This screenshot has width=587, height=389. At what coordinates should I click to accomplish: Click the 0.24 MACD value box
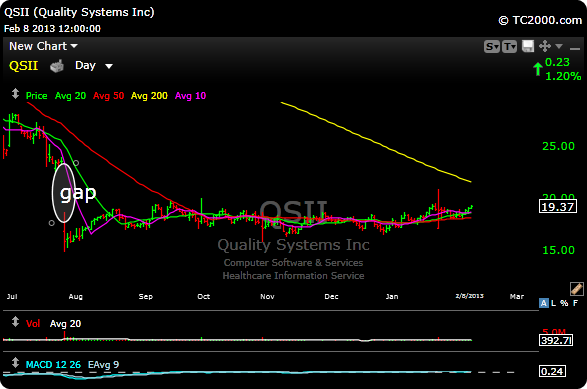(x=552, y=371)
